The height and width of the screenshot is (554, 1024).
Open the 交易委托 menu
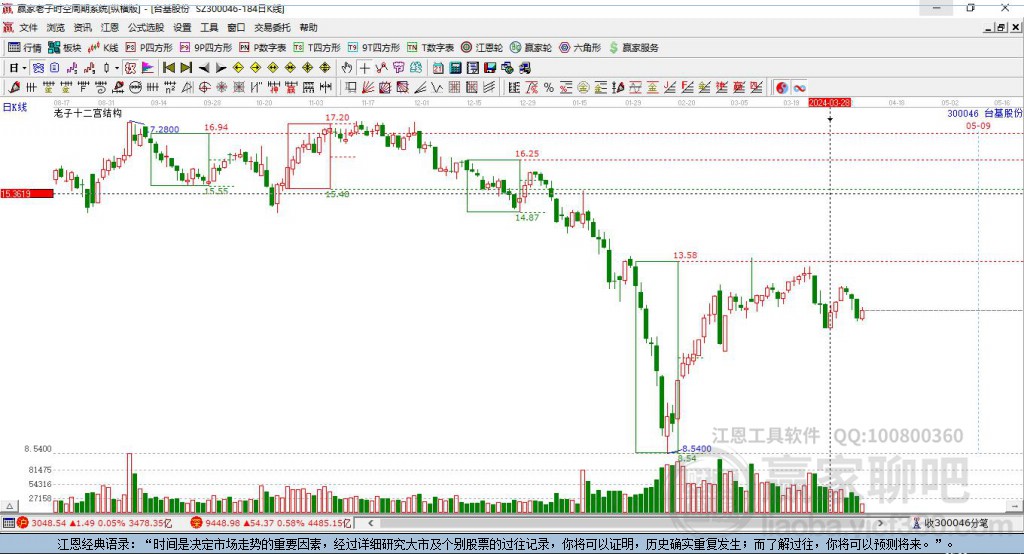point(272,27)
